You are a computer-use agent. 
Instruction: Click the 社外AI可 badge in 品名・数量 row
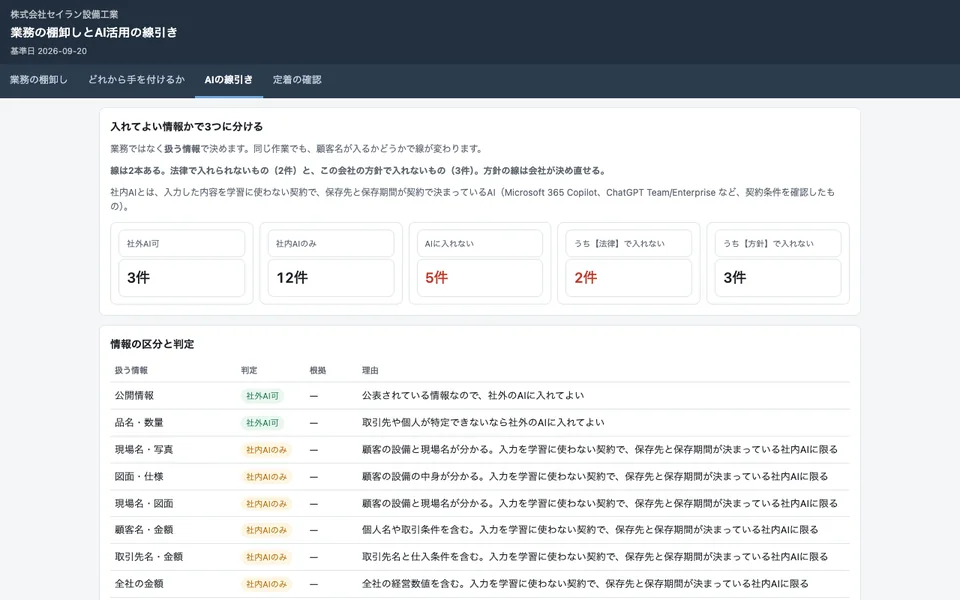pos(262,423)
